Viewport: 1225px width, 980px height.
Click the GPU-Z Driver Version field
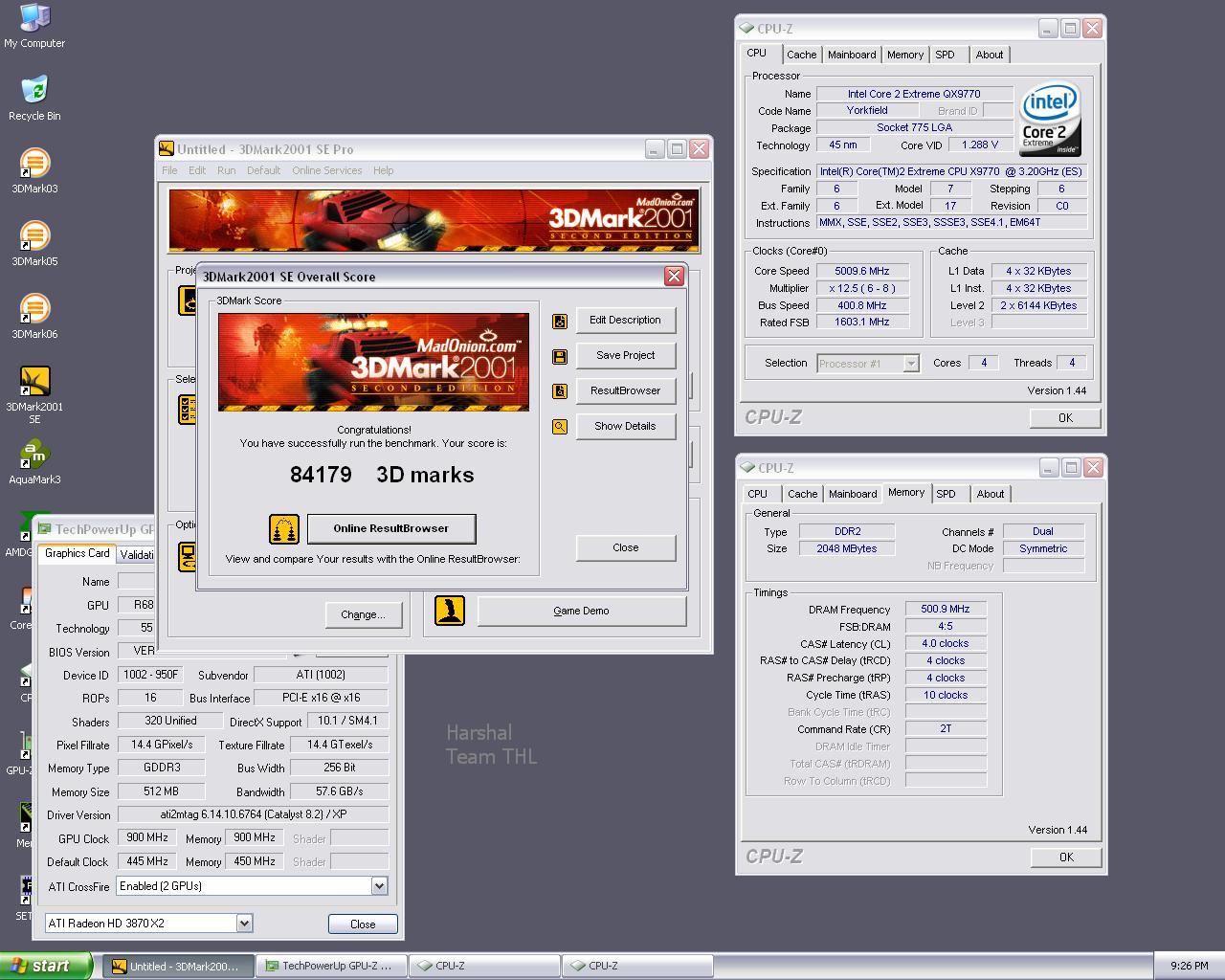pyautogui.click(x=253, y=815)
